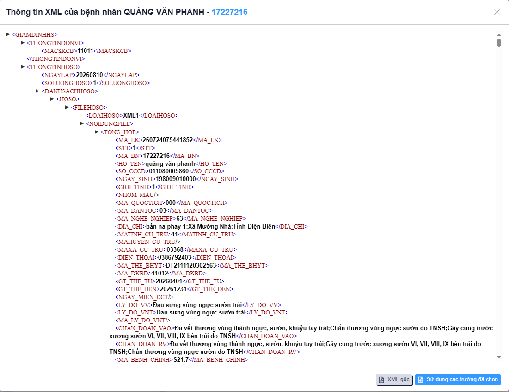Select the MA_BENH_CHINH value S21.7

coord(181,360)
